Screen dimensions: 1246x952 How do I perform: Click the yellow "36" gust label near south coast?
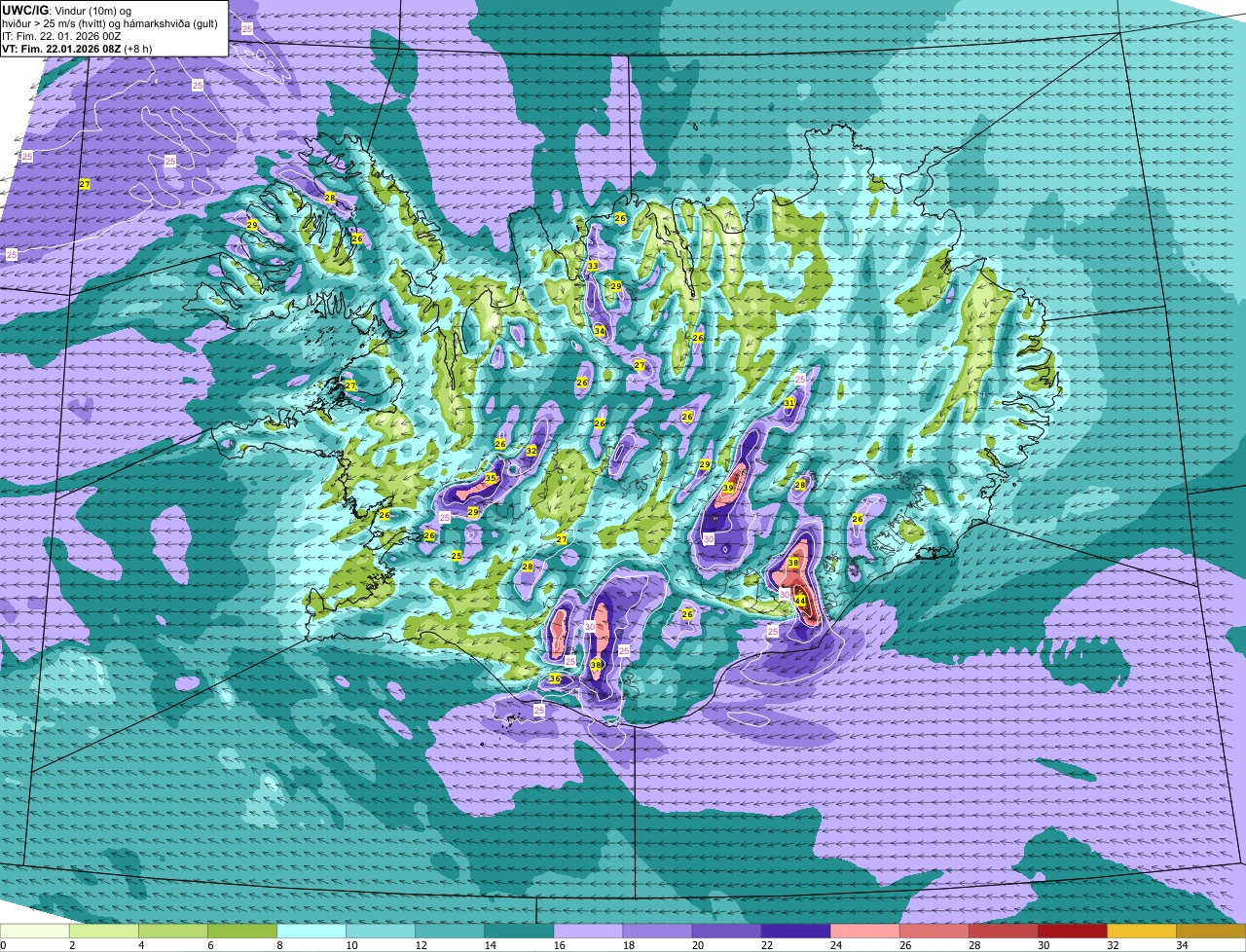(x=555, y=678)
